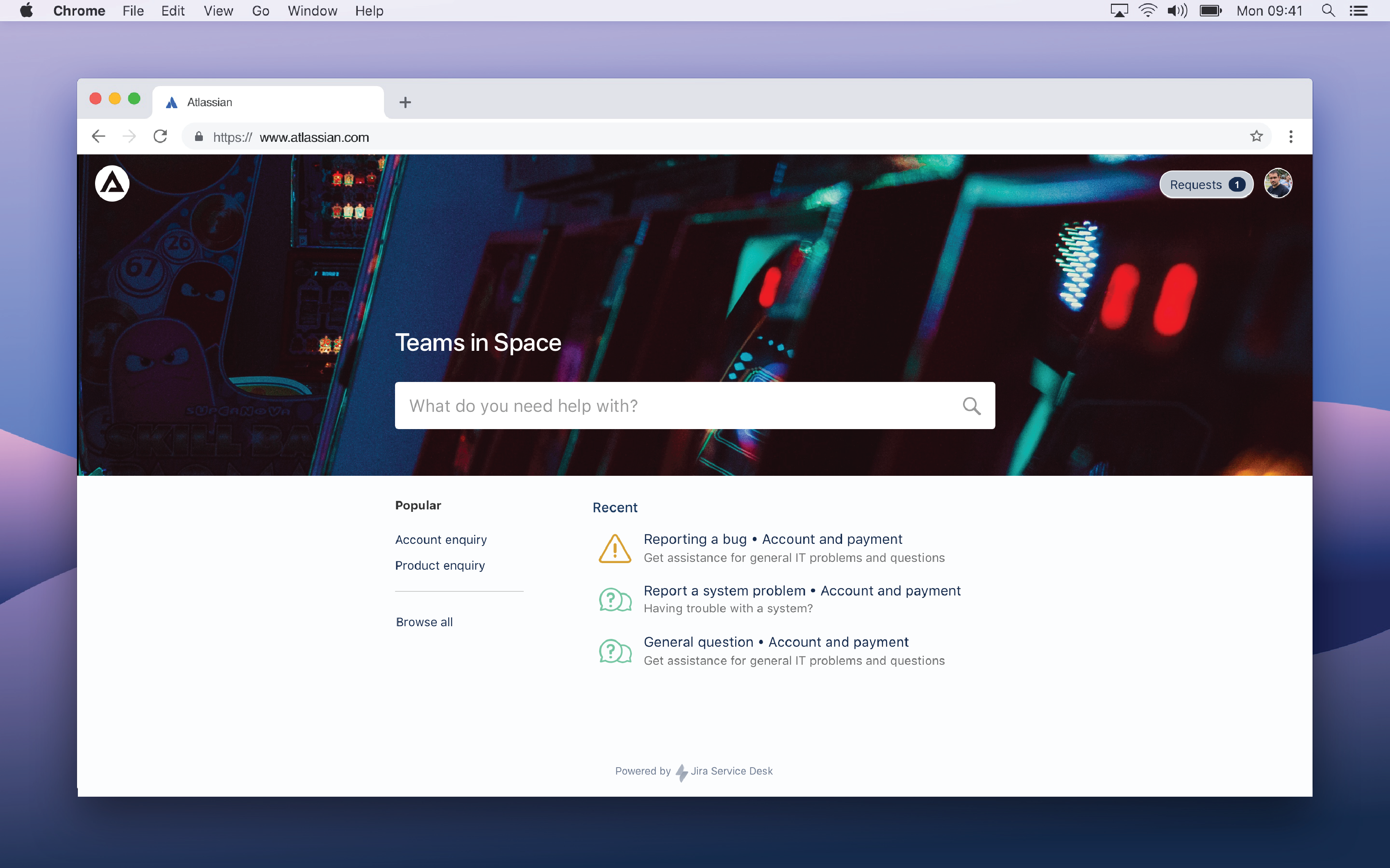Click the general question chat icon

pyautogui.click(x=613, y=650)
